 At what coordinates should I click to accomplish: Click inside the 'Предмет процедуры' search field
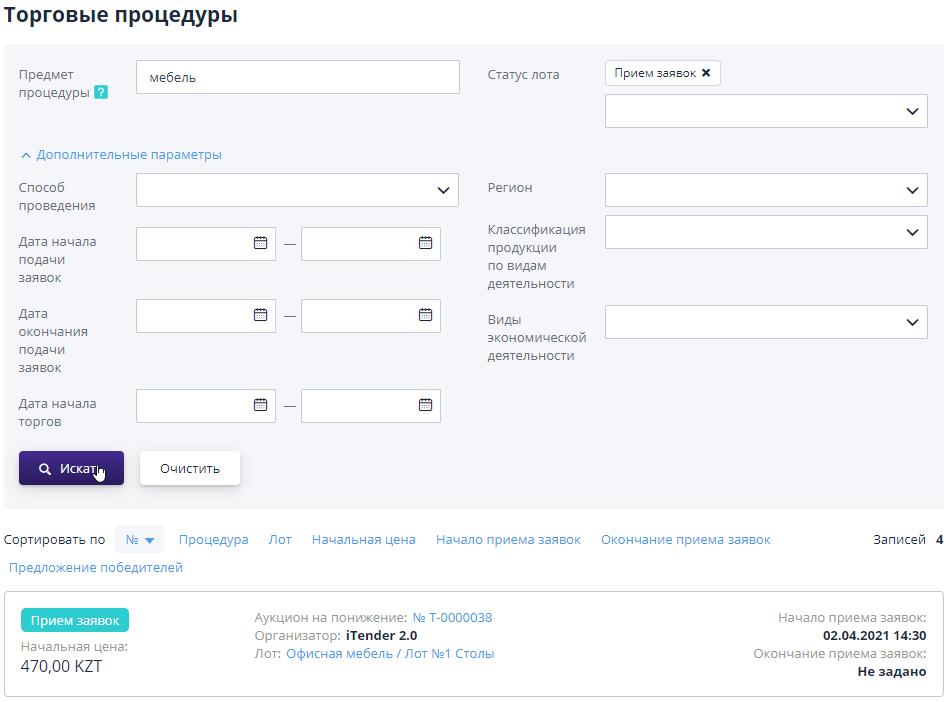296,76
